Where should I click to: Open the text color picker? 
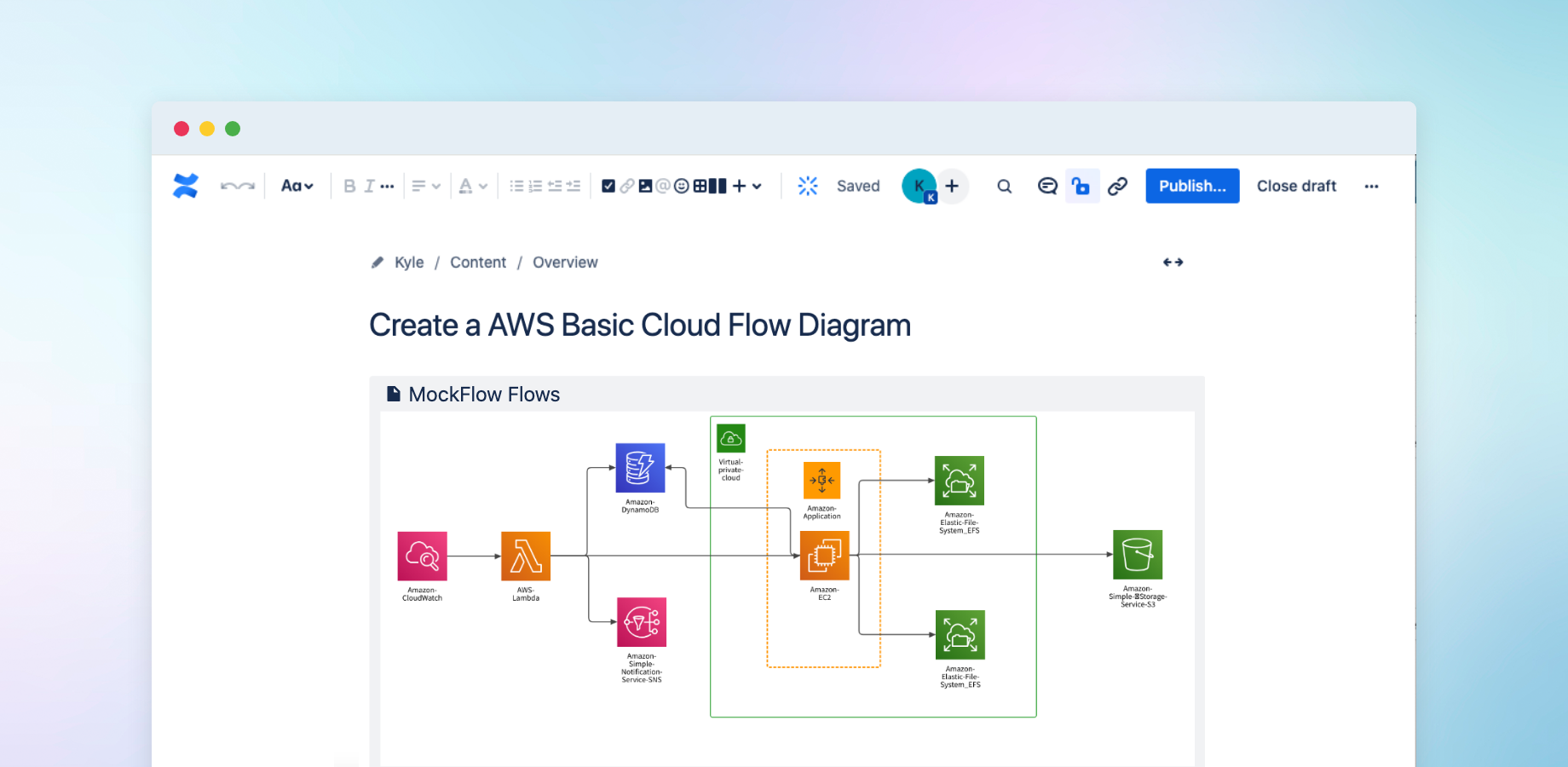coord(465,186)
